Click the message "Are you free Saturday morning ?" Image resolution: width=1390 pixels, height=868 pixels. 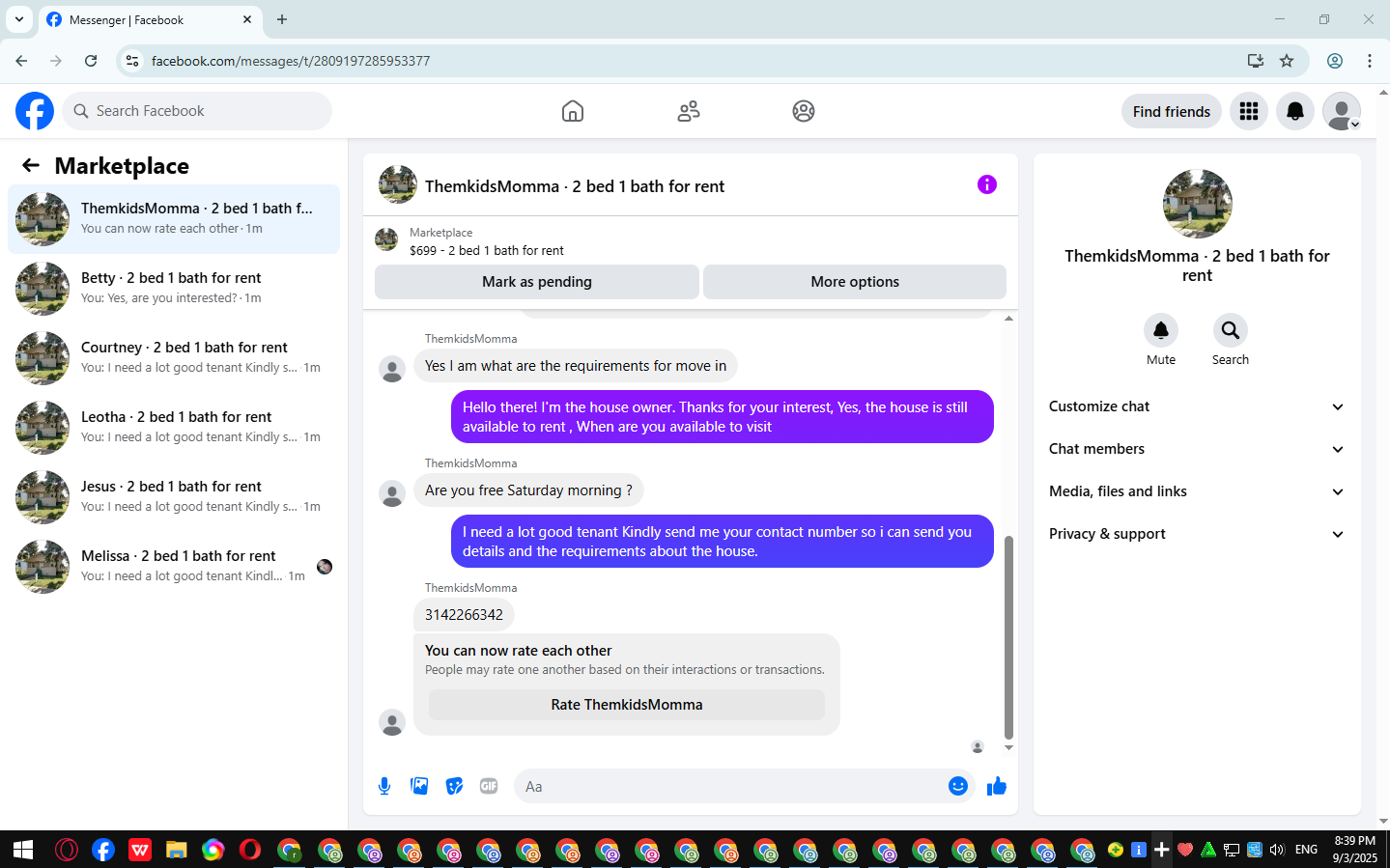point(528,490)
